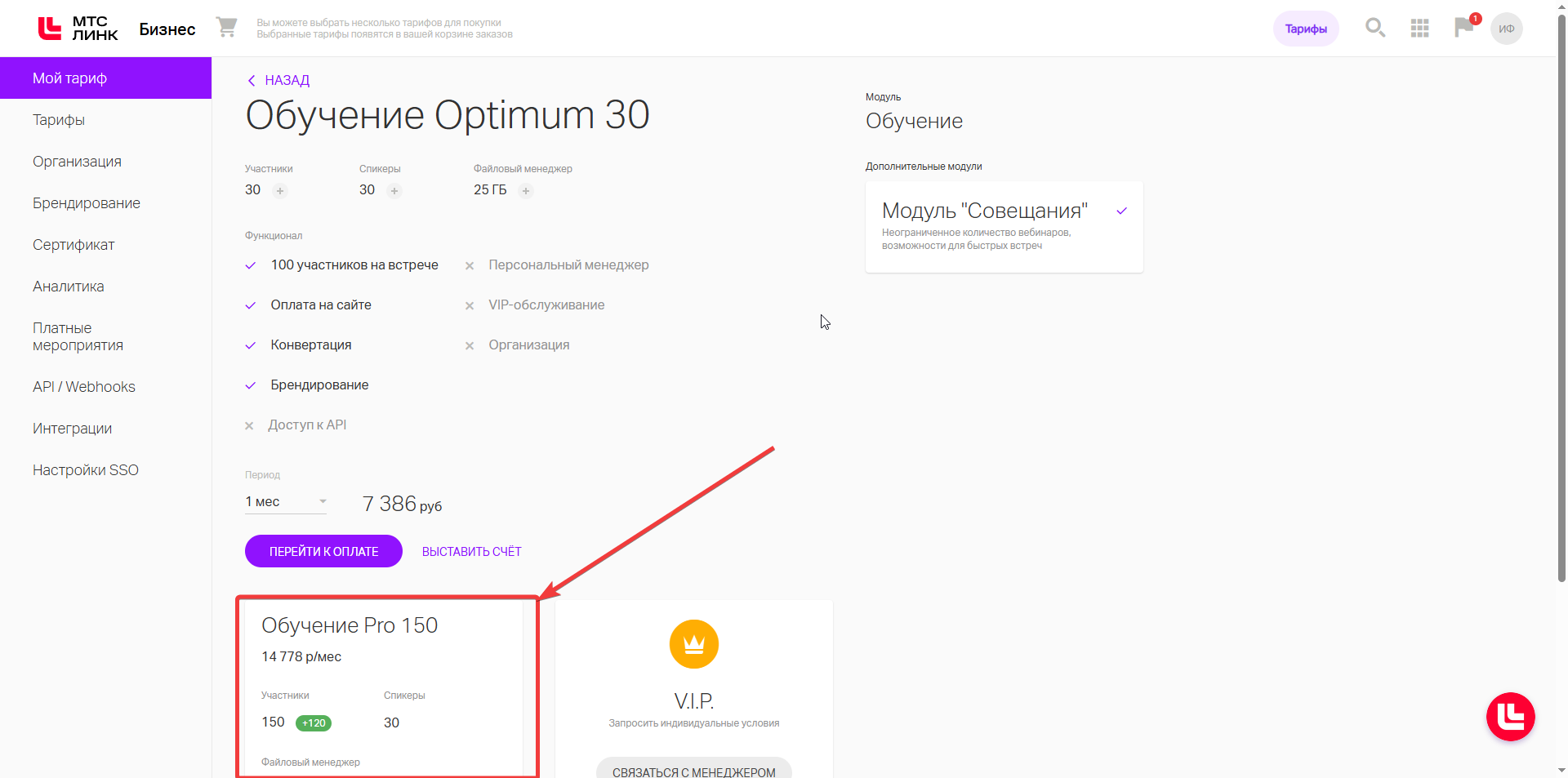Click the V.I.P. crown icon
Viewport: 1568px width, 778px height.
[x=694, y=644]
